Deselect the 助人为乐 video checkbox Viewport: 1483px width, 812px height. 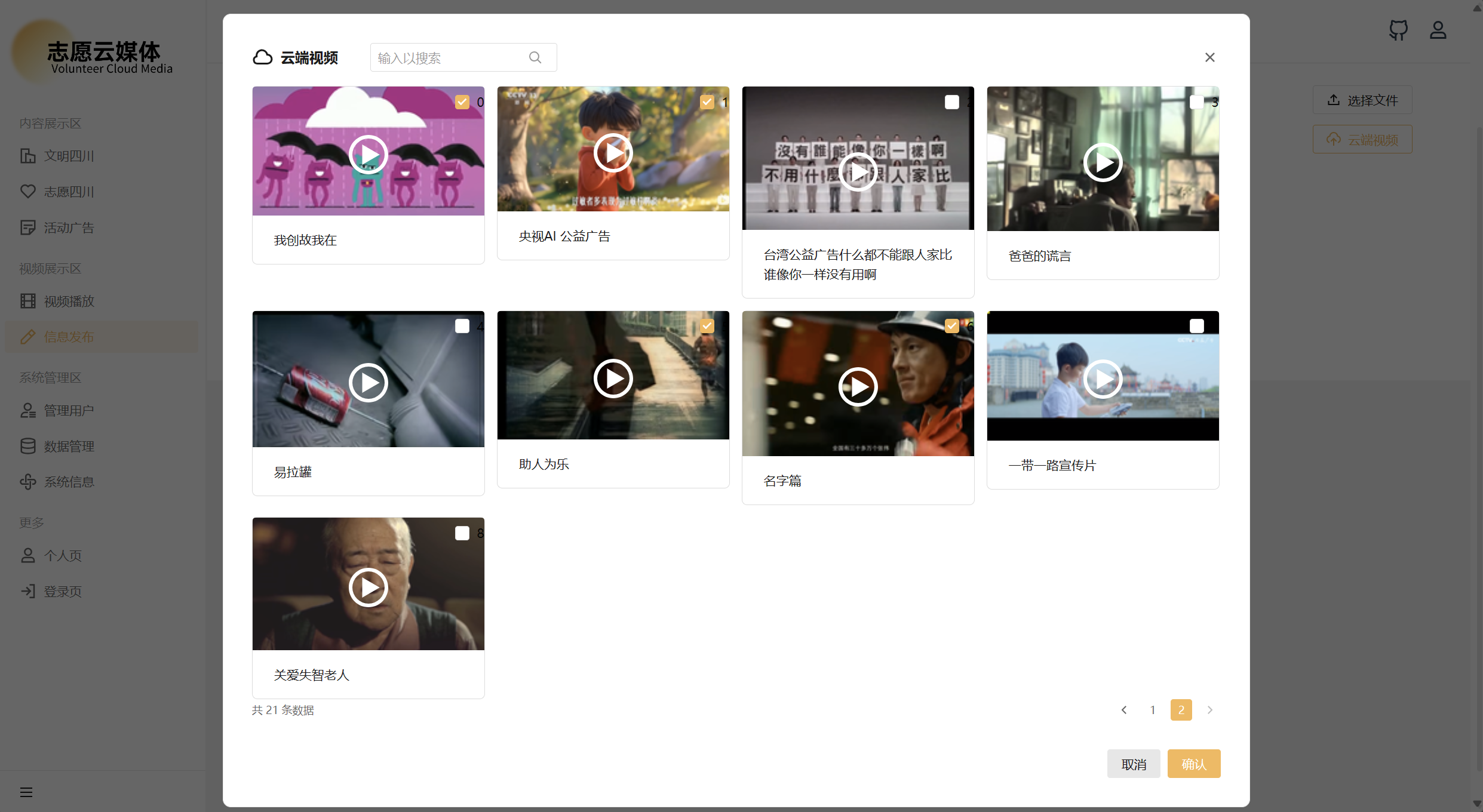tap(707, 326)
